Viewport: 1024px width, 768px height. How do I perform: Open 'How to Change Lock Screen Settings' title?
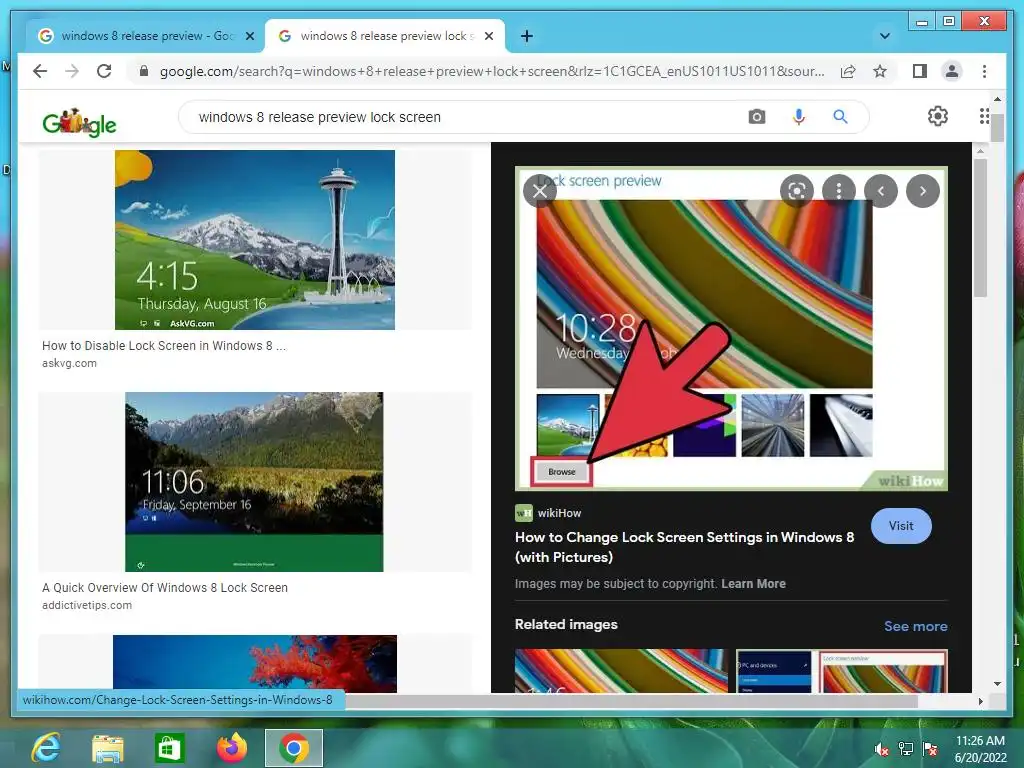click(x=684, y=547)
